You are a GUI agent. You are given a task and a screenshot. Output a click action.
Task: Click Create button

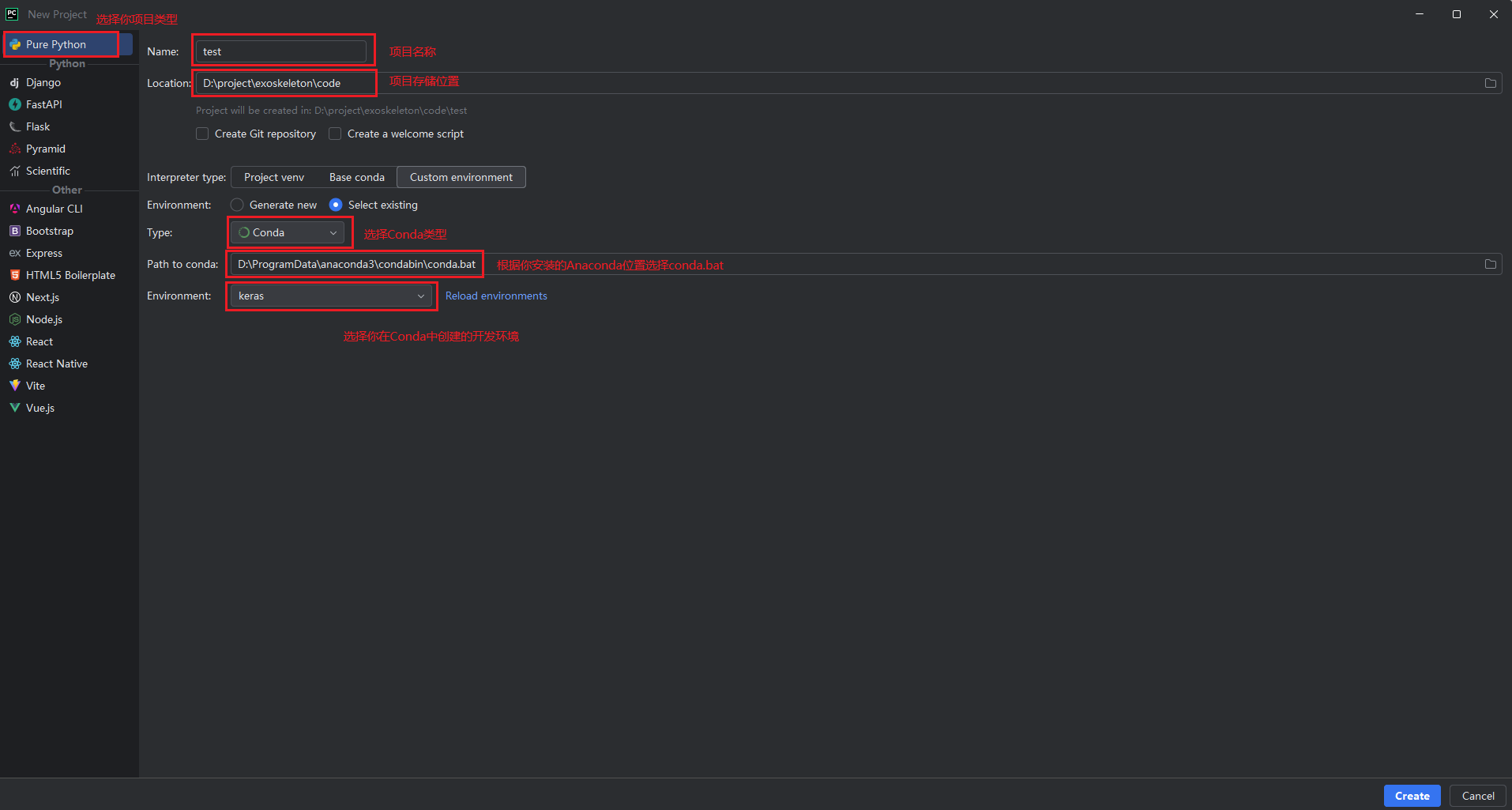click(x=1412, y=796)
